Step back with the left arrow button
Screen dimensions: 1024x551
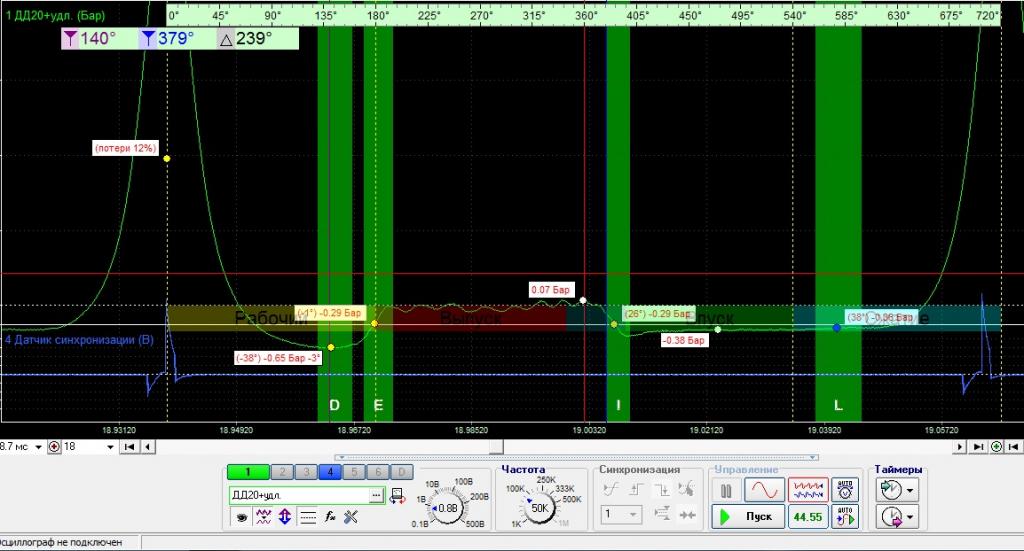tap(148, 447)
